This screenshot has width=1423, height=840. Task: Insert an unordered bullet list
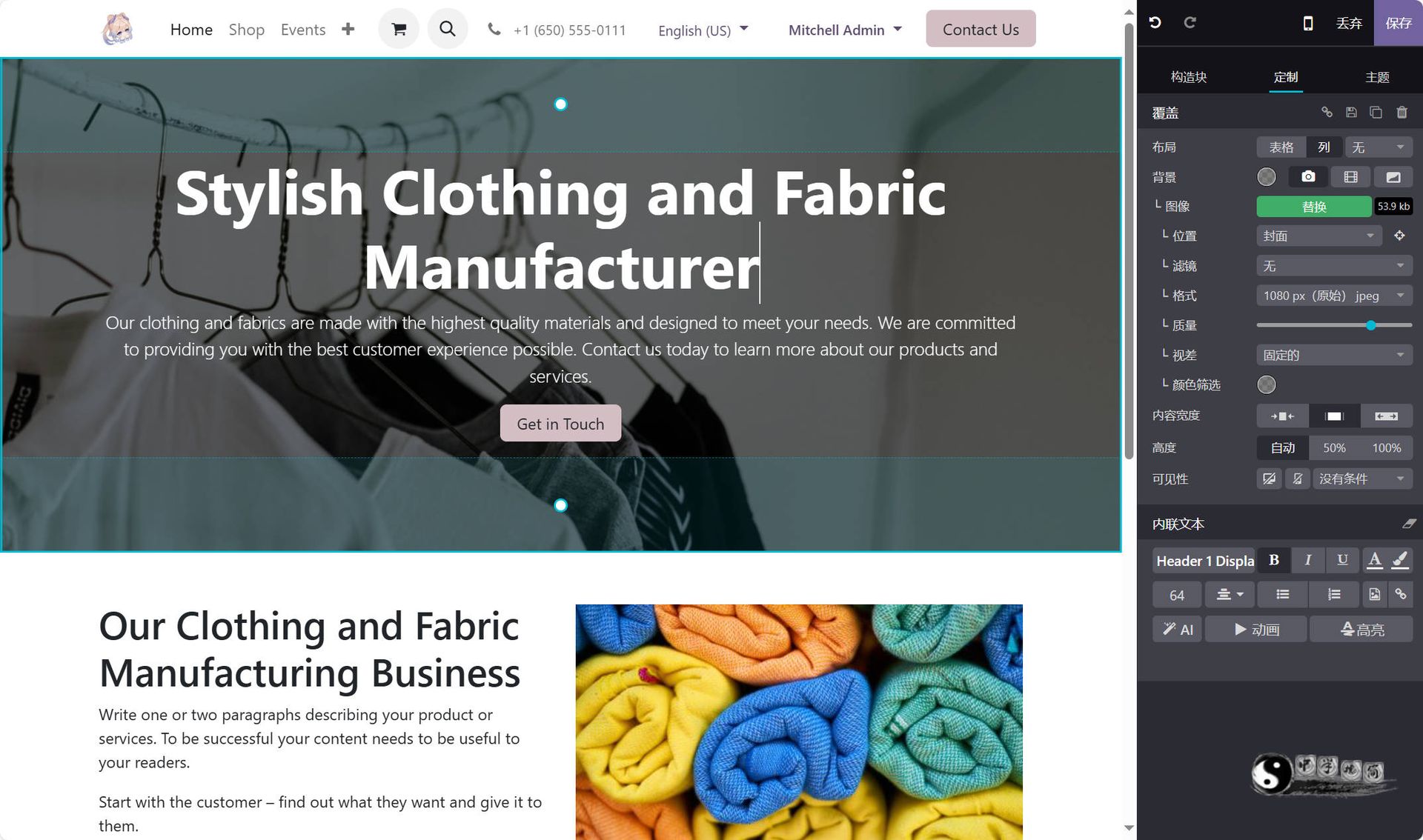point(1282,594)
